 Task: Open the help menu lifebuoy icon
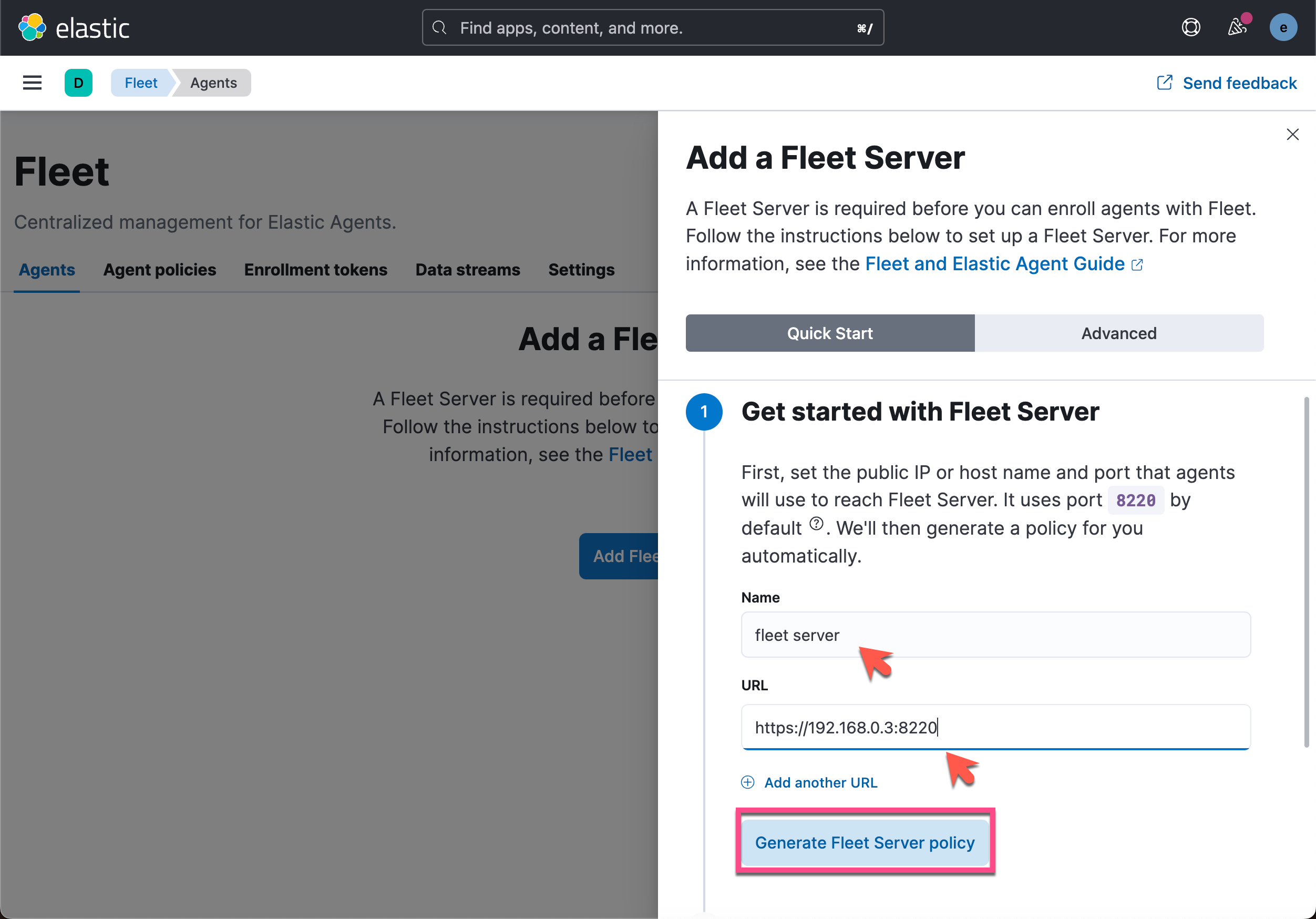pyautogui.click(x=1190, y=27)
